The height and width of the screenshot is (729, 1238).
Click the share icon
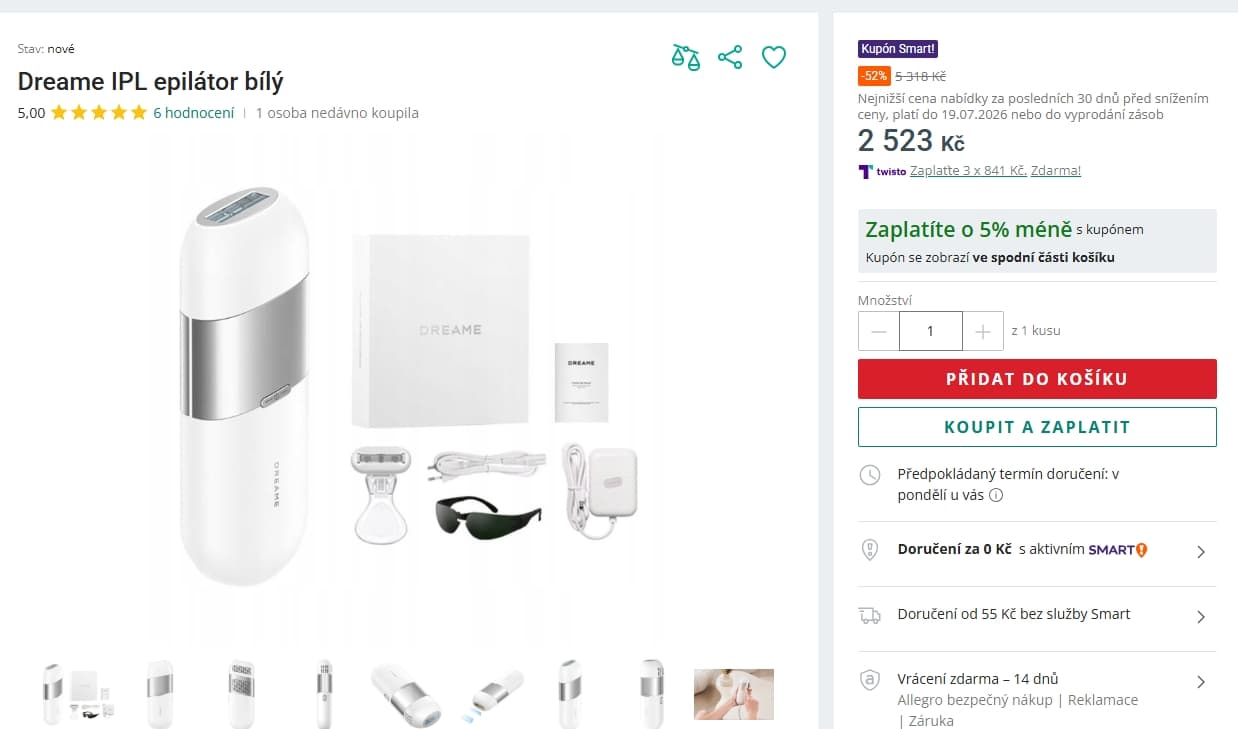click(730, 57)
